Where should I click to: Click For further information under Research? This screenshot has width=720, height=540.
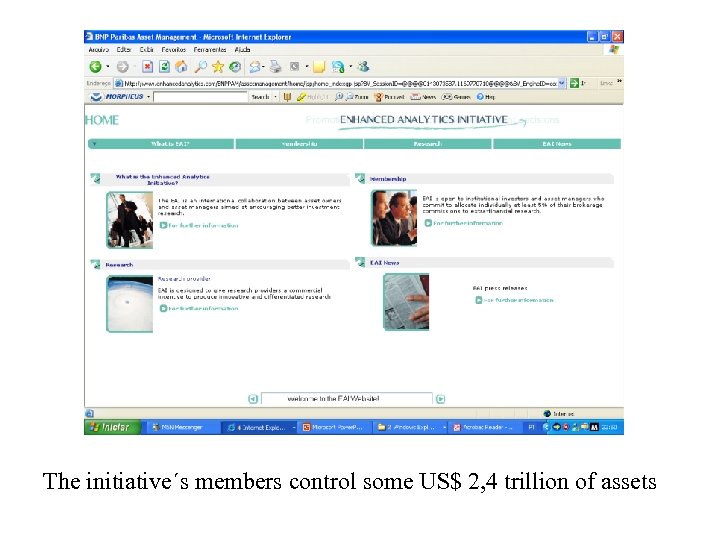point(199,309)
